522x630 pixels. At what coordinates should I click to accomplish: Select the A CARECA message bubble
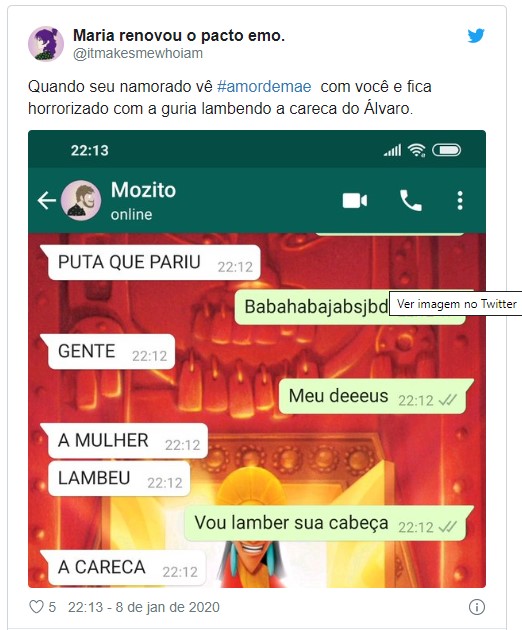click(124, 568)
